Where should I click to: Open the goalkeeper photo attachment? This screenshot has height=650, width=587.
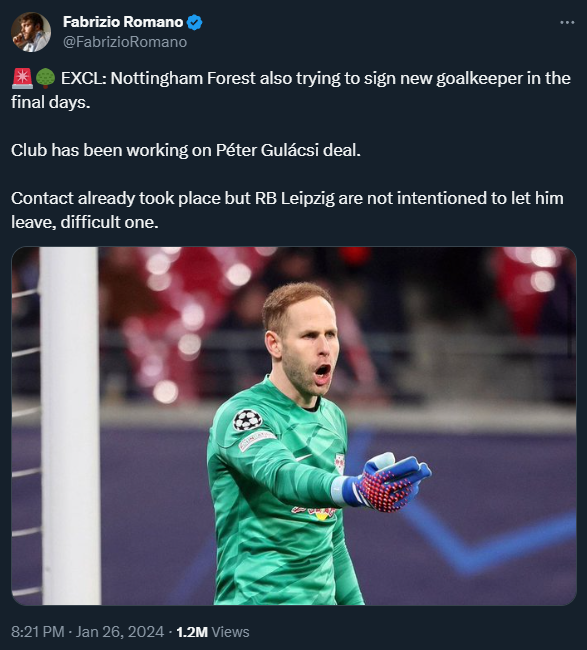coord(294,426)
